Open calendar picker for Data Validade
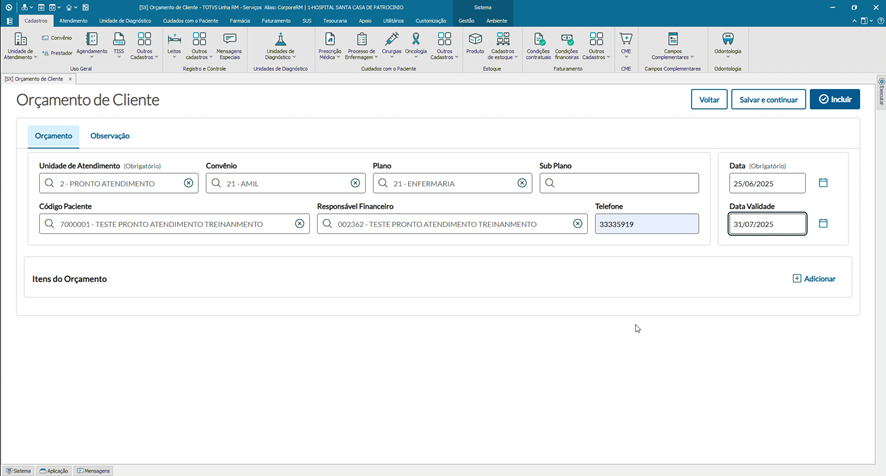 click(823, 223)
